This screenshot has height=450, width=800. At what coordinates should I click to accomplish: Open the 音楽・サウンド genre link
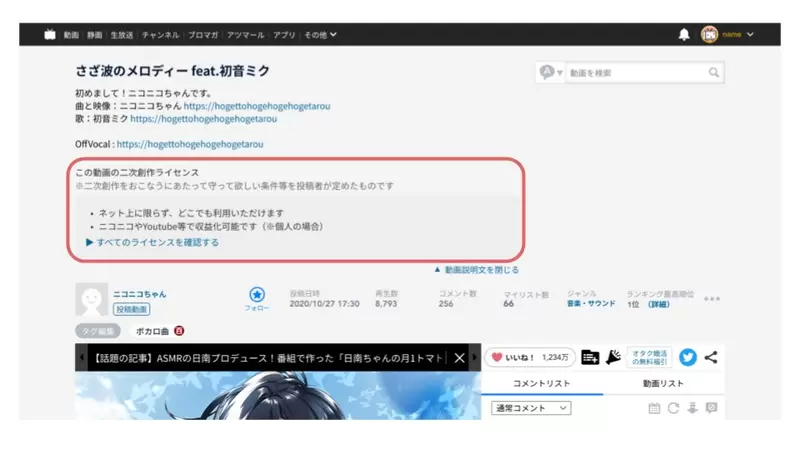591,304
